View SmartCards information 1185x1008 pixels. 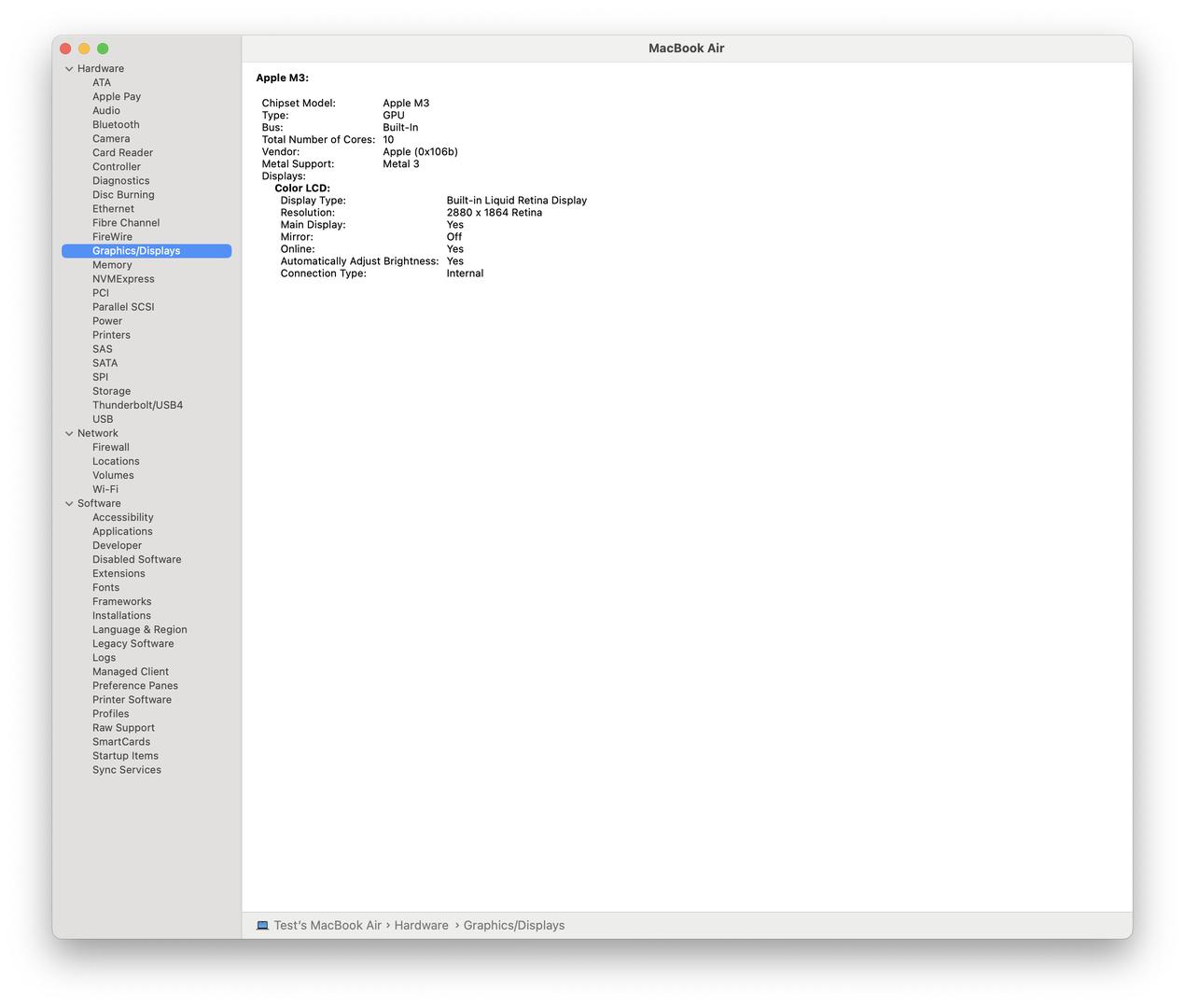click(x=120, y=741)
